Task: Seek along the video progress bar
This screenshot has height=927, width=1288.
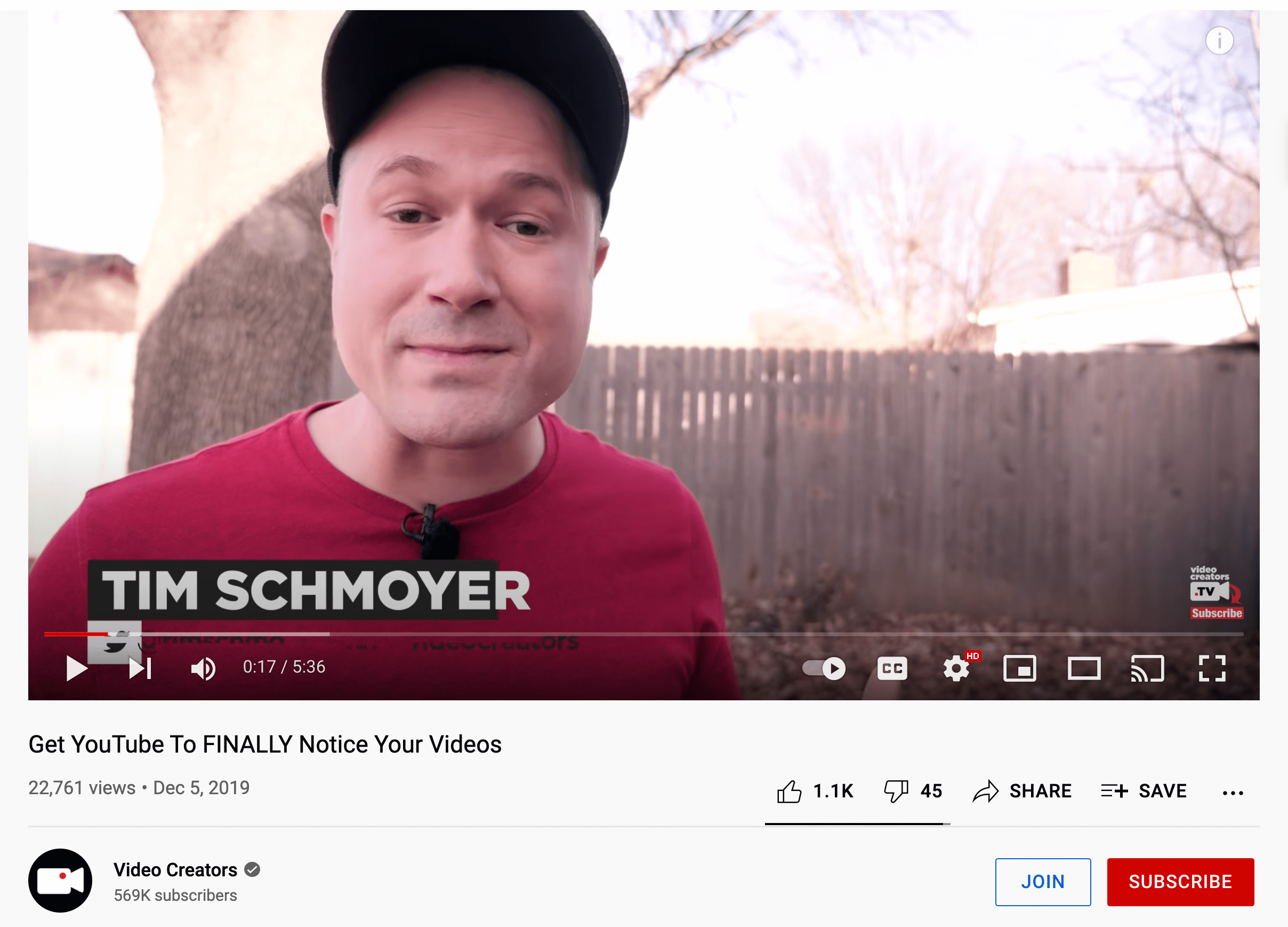Action: pyautogui.click(x=643, y=633)
